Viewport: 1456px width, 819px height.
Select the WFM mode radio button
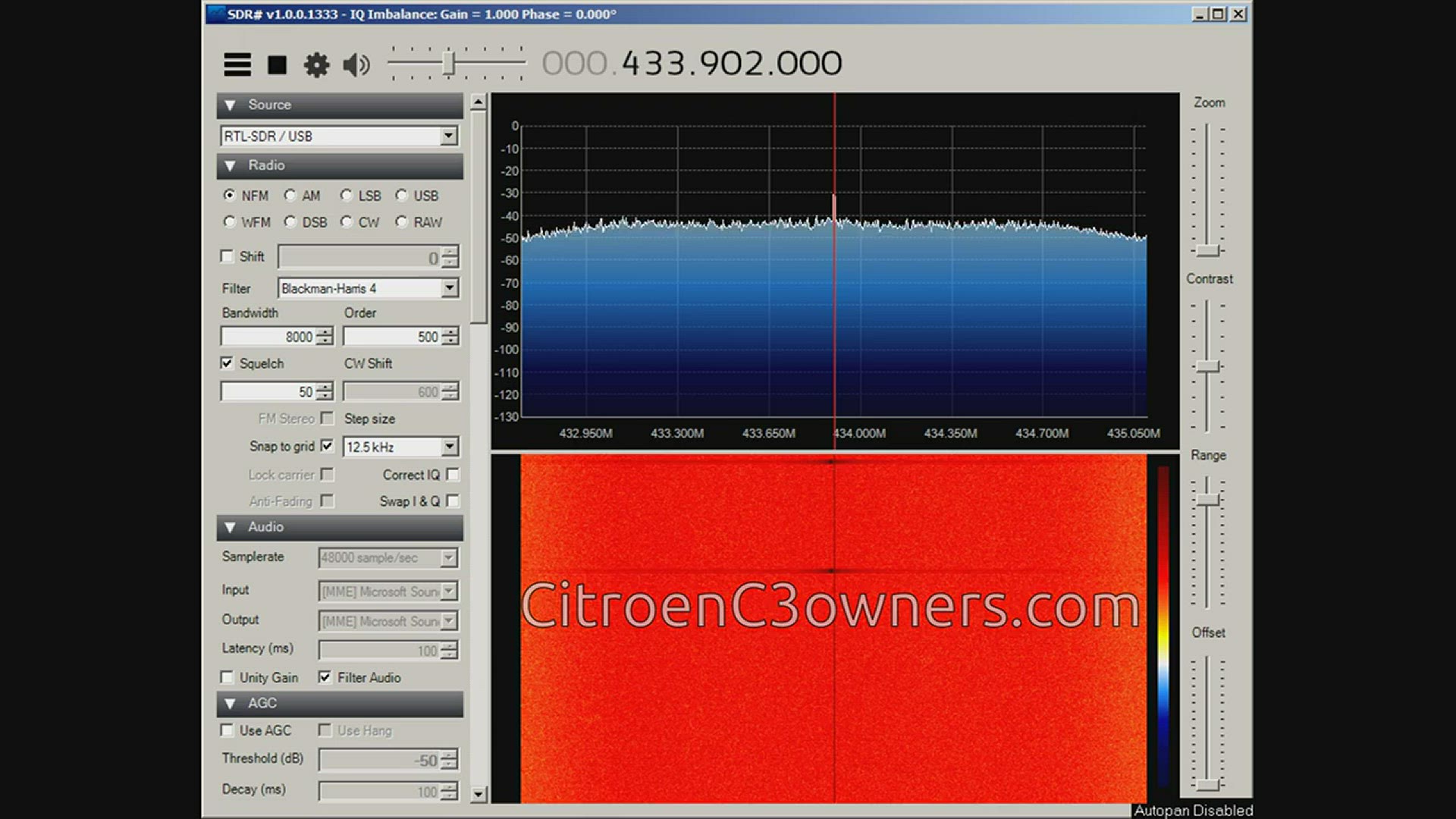pos(229,221)
